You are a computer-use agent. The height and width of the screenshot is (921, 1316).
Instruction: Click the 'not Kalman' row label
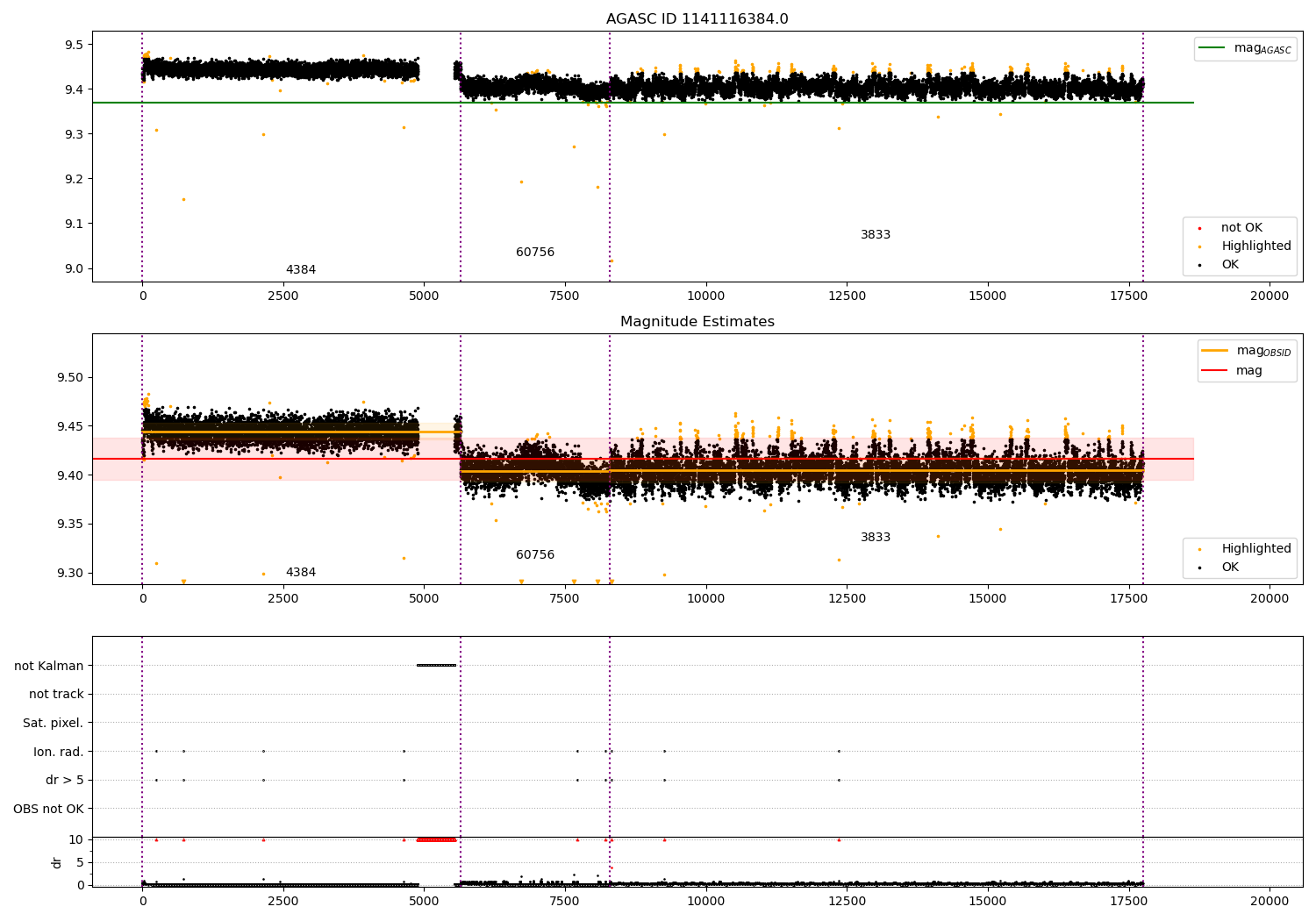[49, 666]
